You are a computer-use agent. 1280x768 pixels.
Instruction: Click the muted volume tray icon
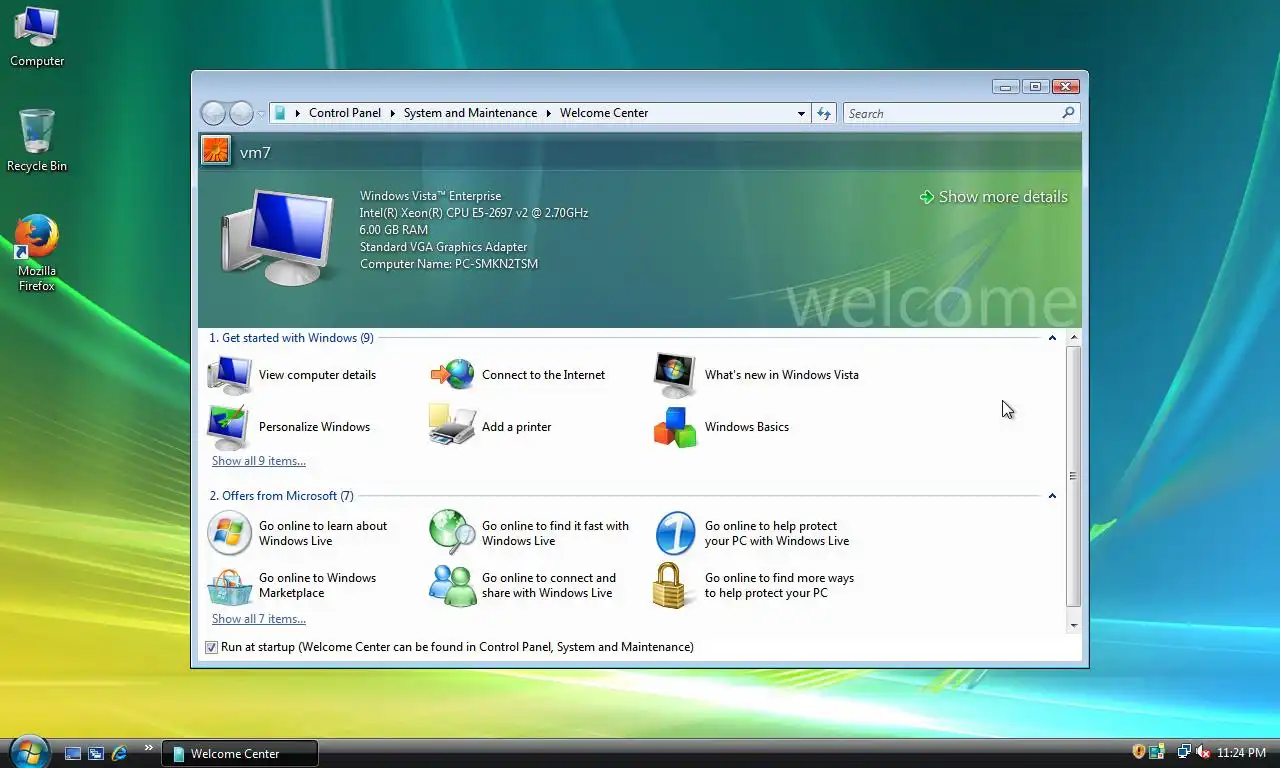click(1203, 752)
